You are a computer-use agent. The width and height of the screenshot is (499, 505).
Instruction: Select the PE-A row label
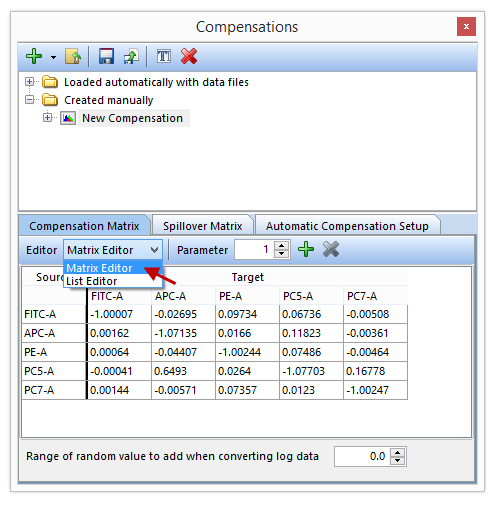(54, 352)
